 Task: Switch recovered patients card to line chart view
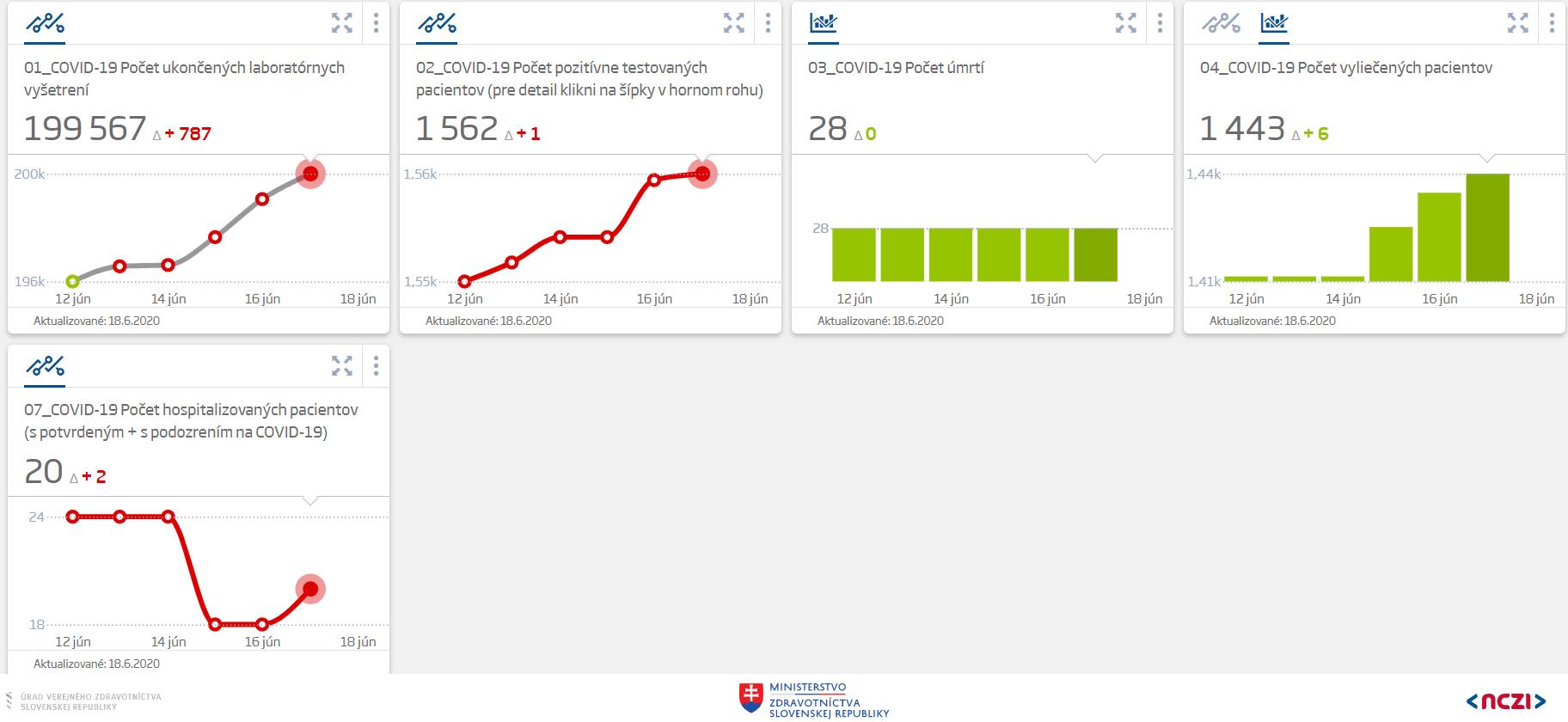tap(1221, 23)
